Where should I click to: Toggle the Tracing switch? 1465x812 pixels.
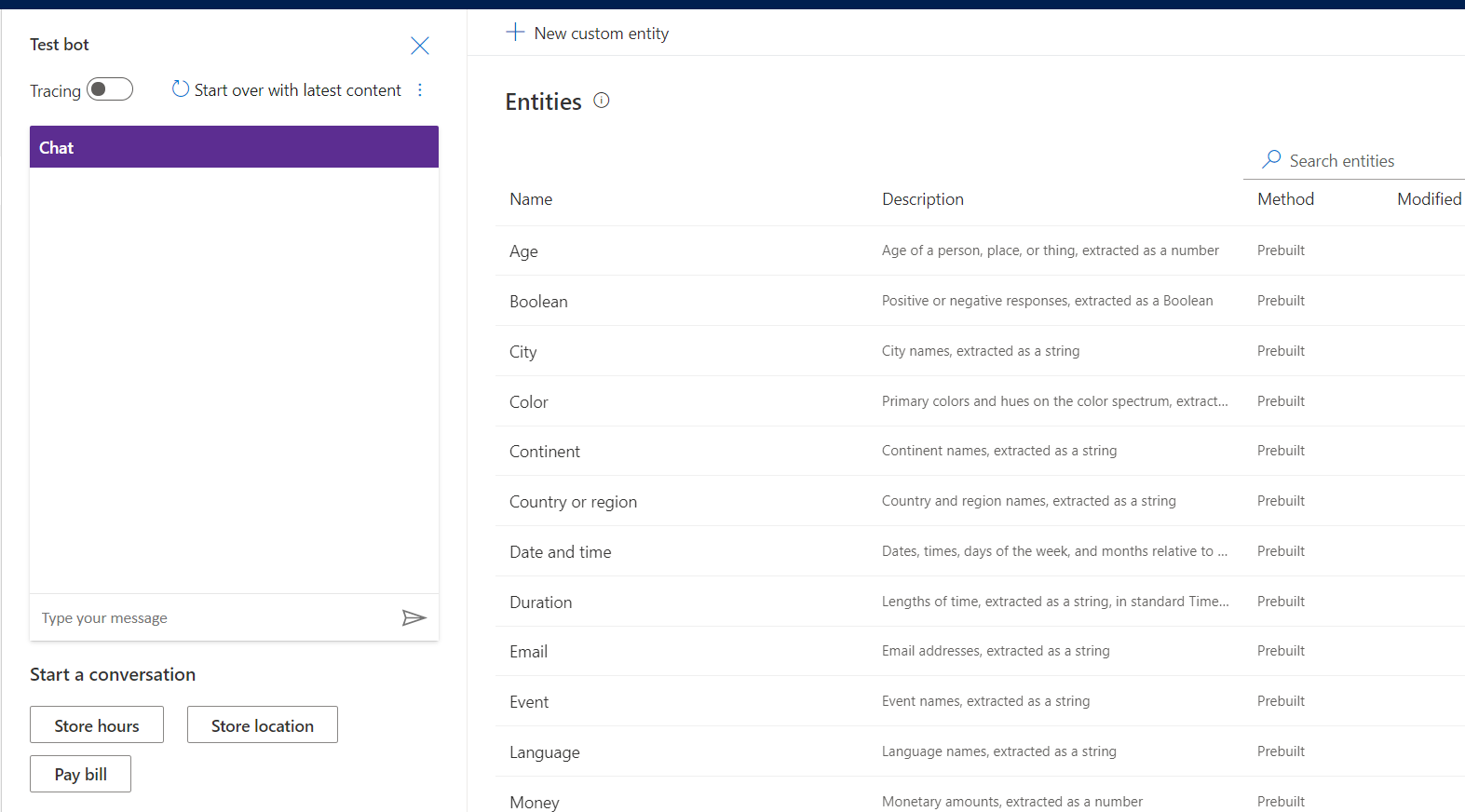pyautogui.click(x=110, y=89)
